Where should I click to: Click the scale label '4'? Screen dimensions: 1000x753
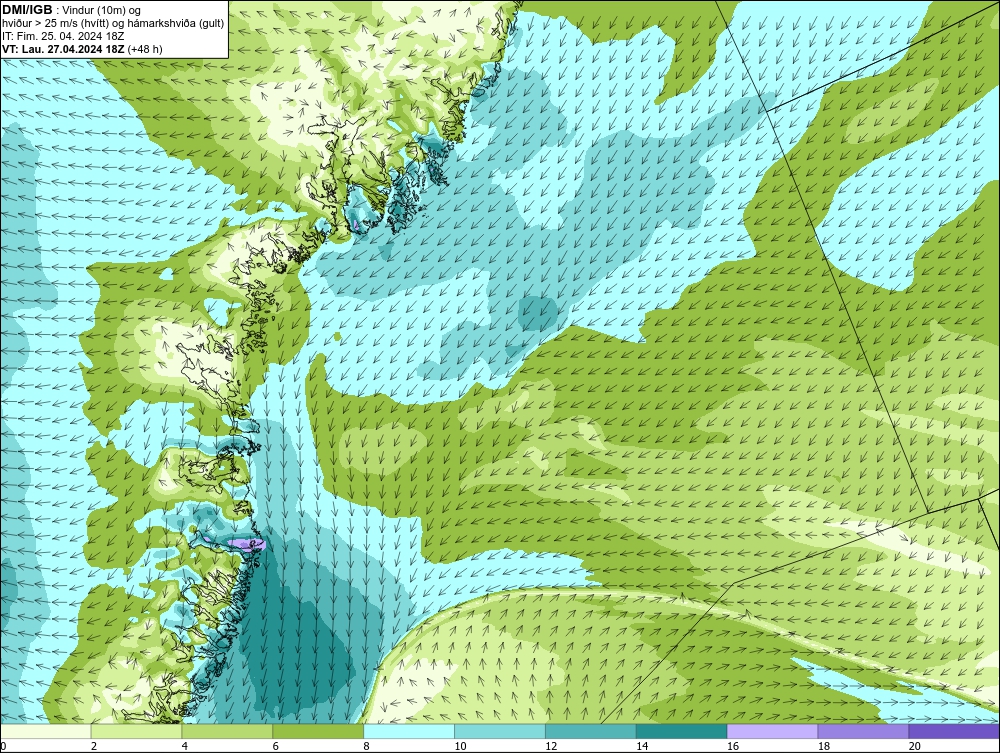(x=184, y=746)
